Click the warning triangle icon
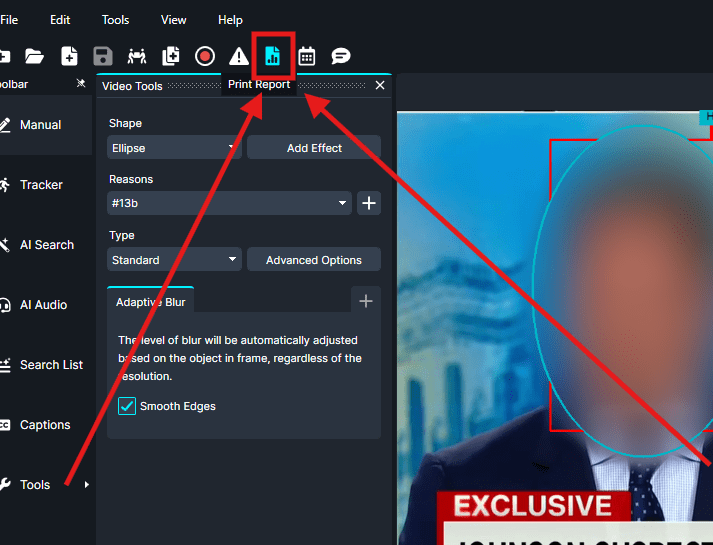Viewport: 713px width, 545px height. [239, 56]
